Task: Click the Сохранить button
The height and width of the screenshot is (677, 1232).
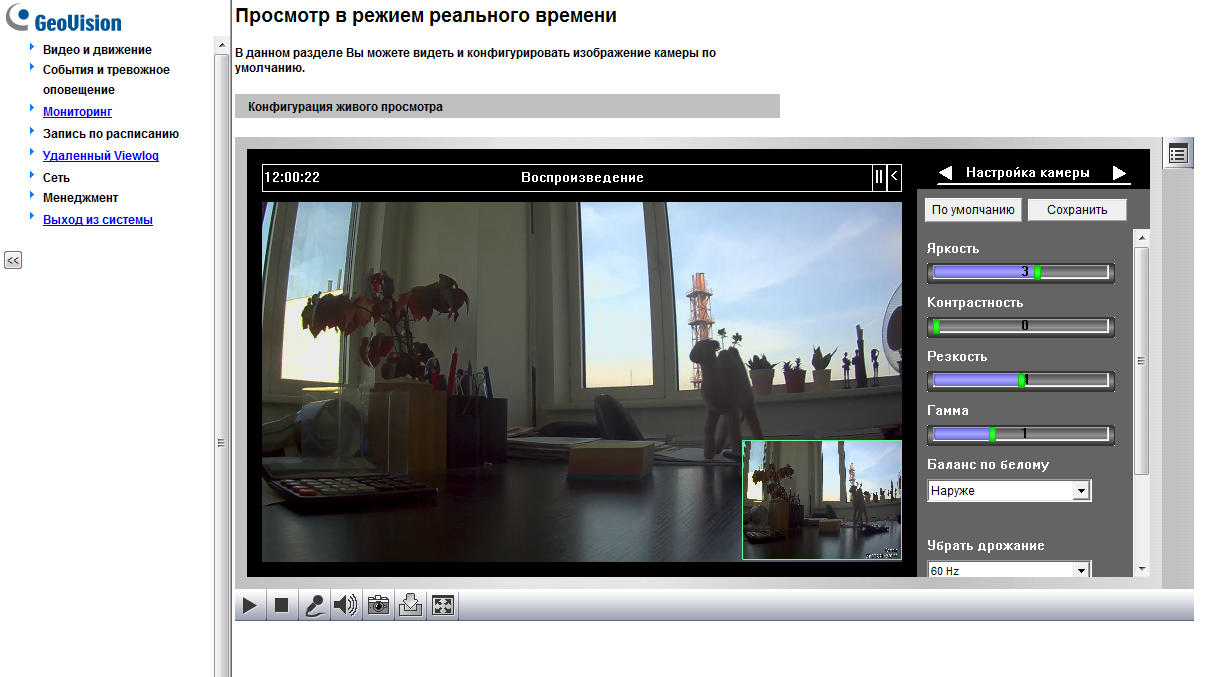Action: 1076,210
